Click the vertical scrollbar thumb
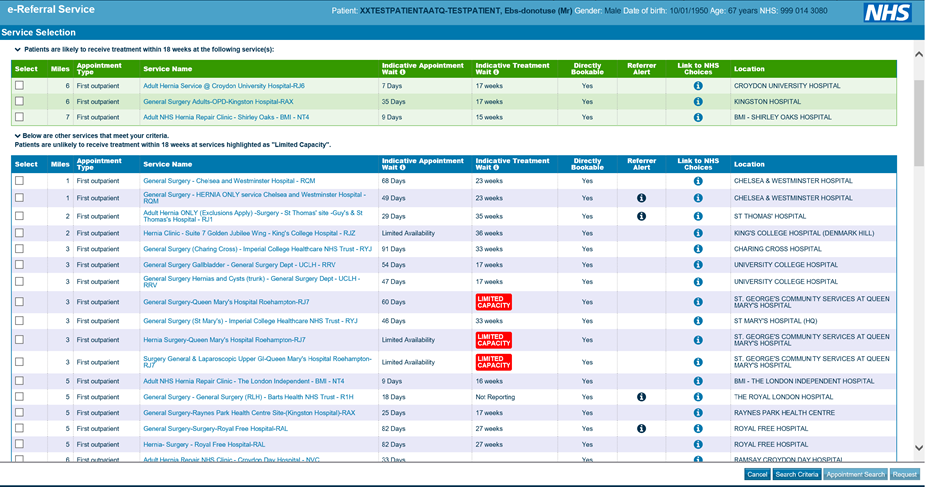This screenshot has width=926, height=487. coord(919,121)
